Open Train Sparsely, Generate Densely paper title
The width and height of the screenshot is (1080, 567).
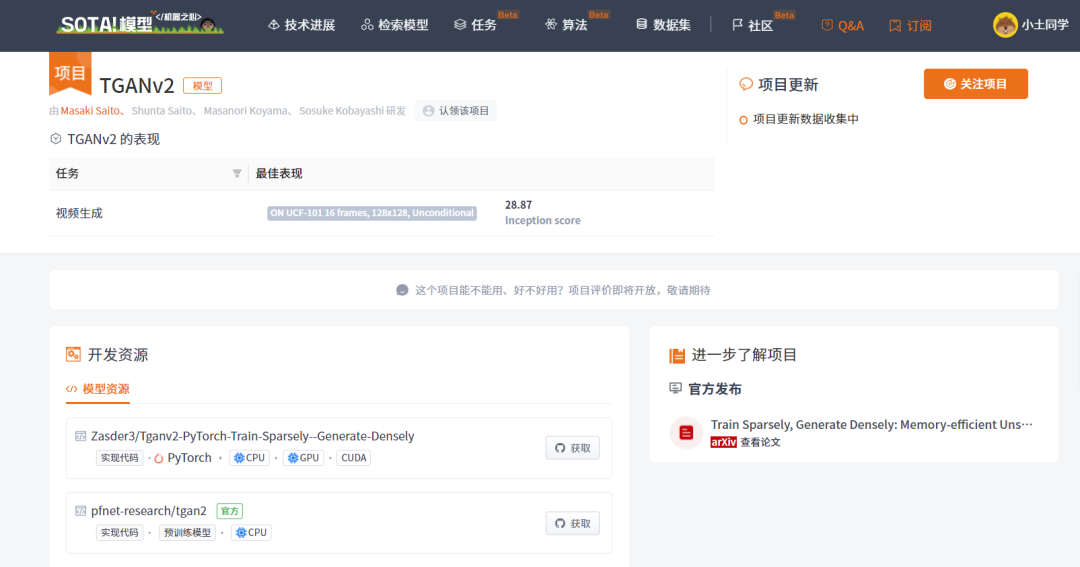871,424
